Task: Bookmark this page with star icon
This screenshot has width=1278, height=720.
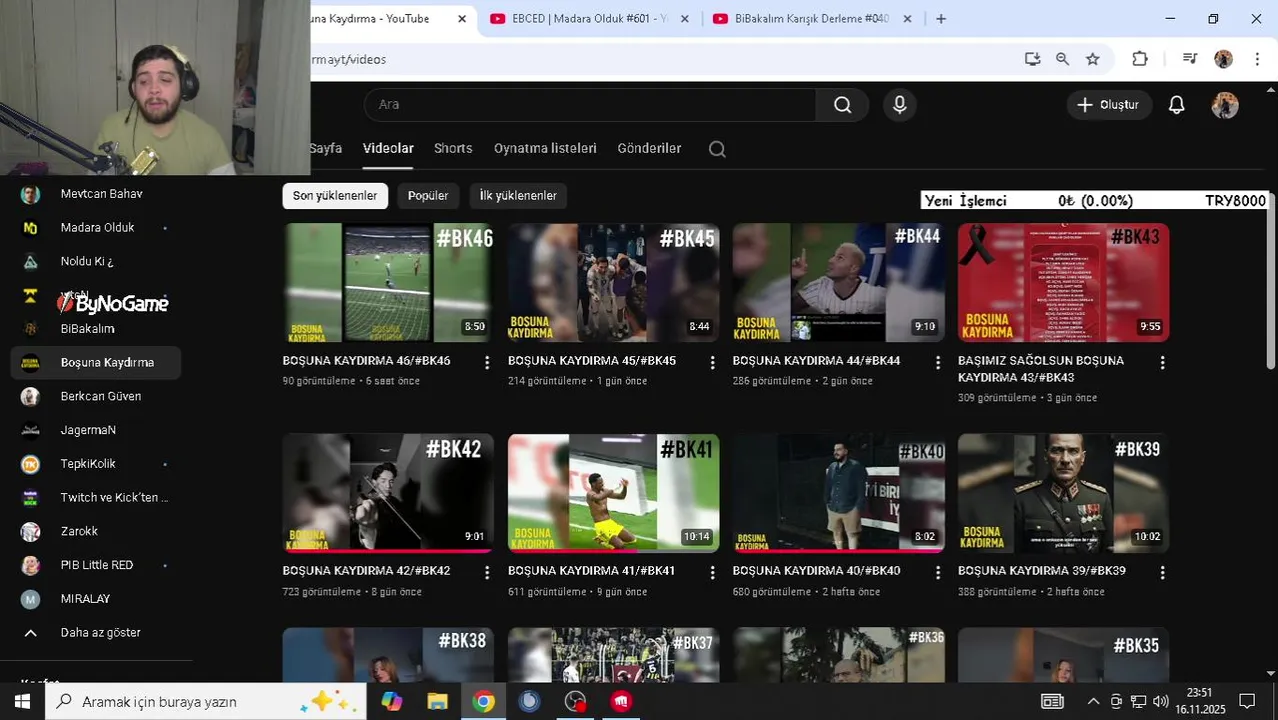Action: pos(1093,59)
